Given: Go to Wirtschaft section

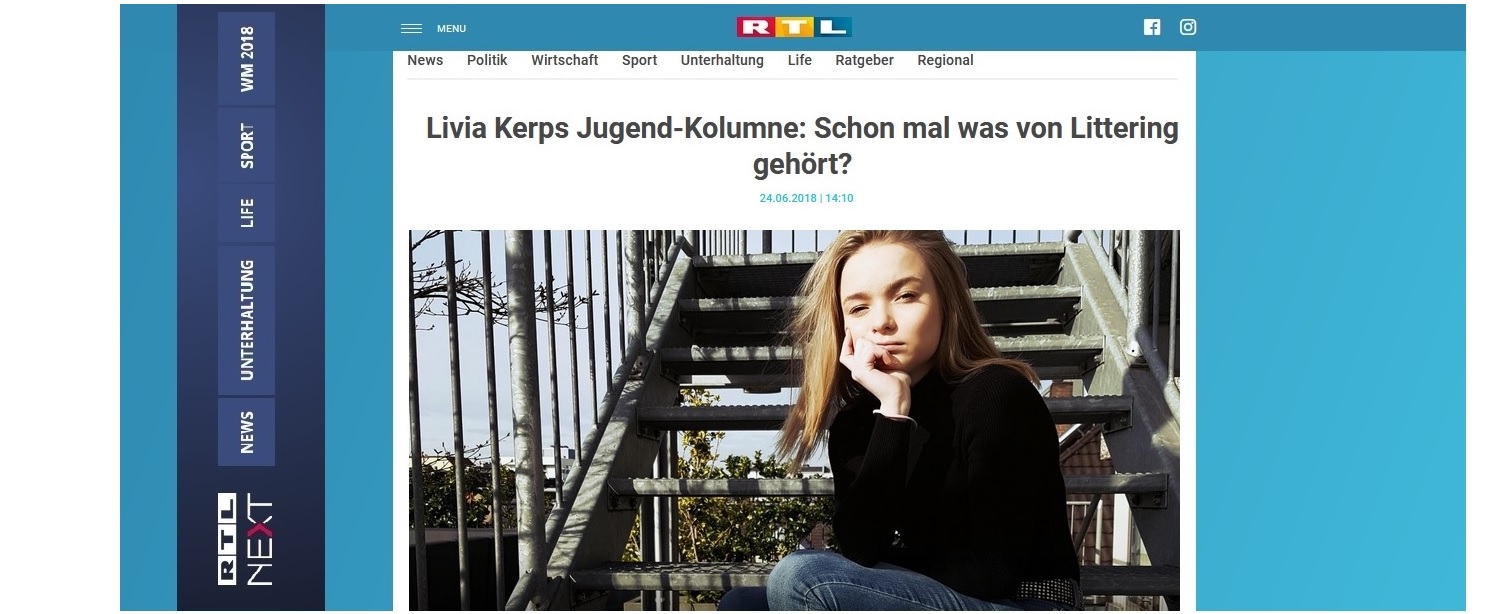Looking at the screenshot, I should (x=565, y=60).
